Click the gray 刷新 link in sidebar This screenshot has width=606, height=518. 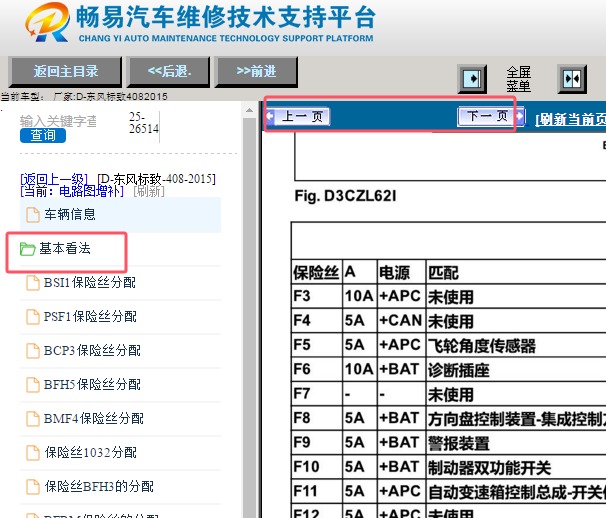149,191
